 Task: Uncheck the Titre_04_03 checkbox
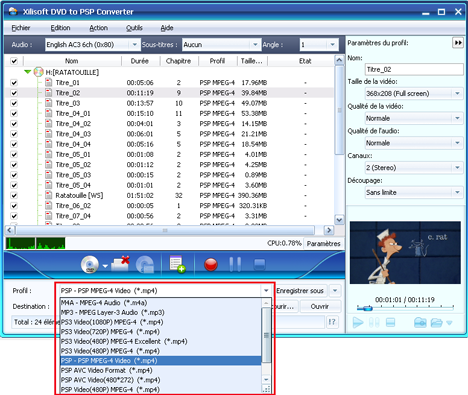[14, 134]
